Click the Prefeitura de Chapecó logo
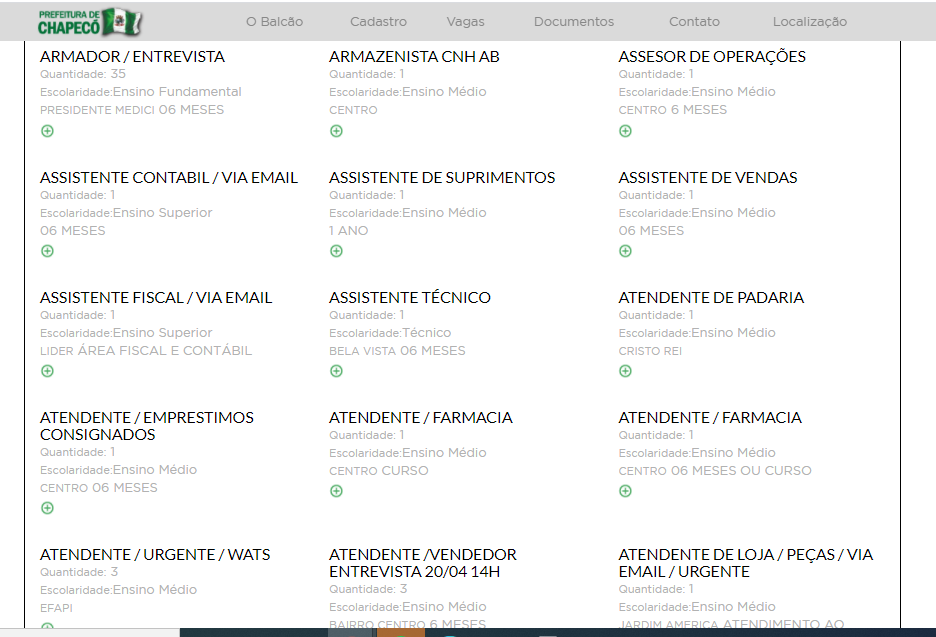The image size is (936, 637). point(90,21)
